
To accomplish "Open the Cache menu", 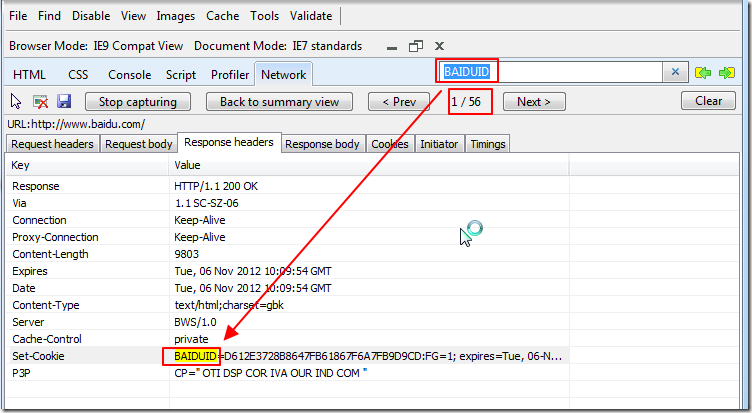I will [223, 16].
